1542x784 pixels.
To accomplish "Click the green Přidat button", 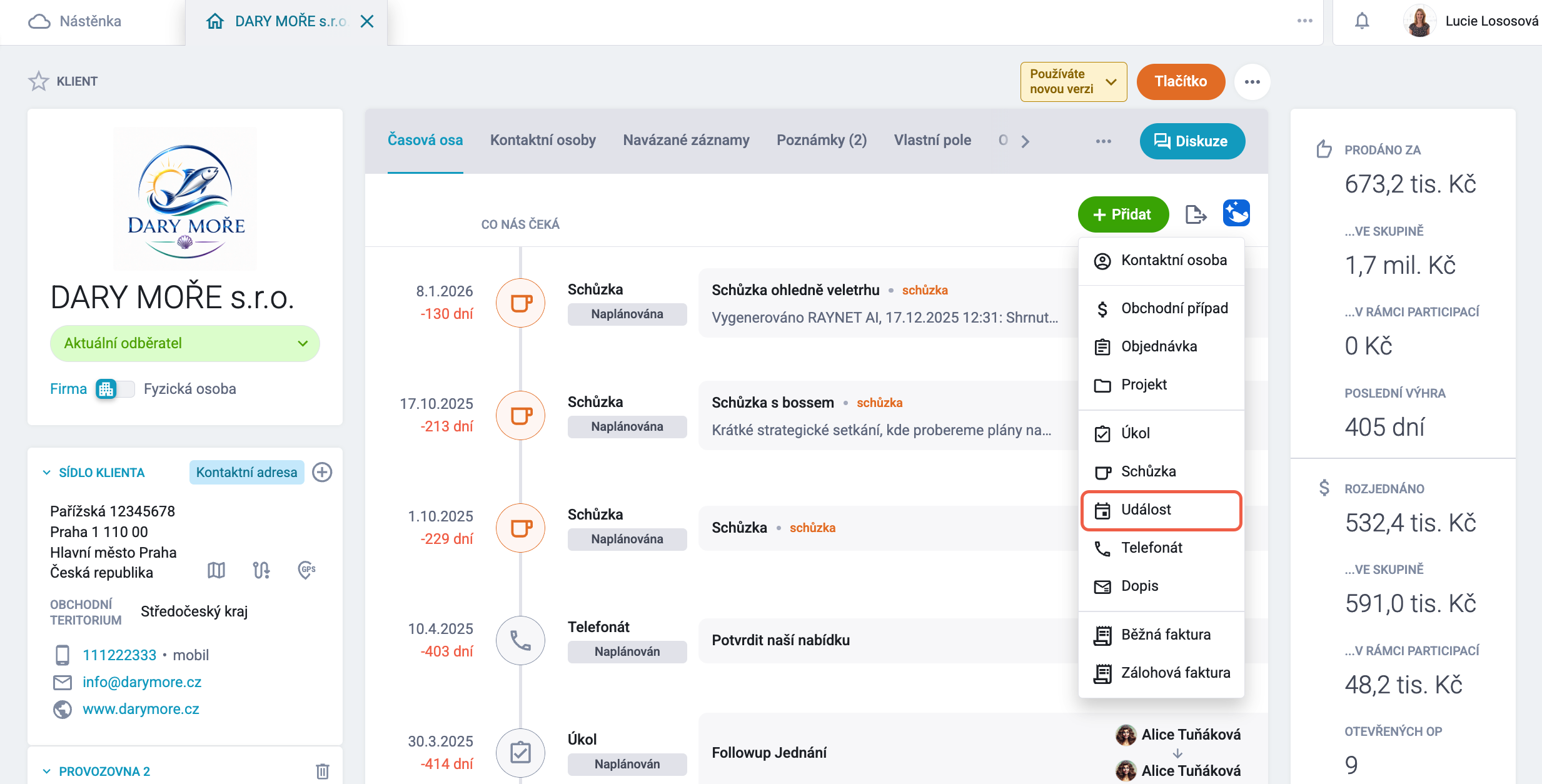I will coord(1123,214).
